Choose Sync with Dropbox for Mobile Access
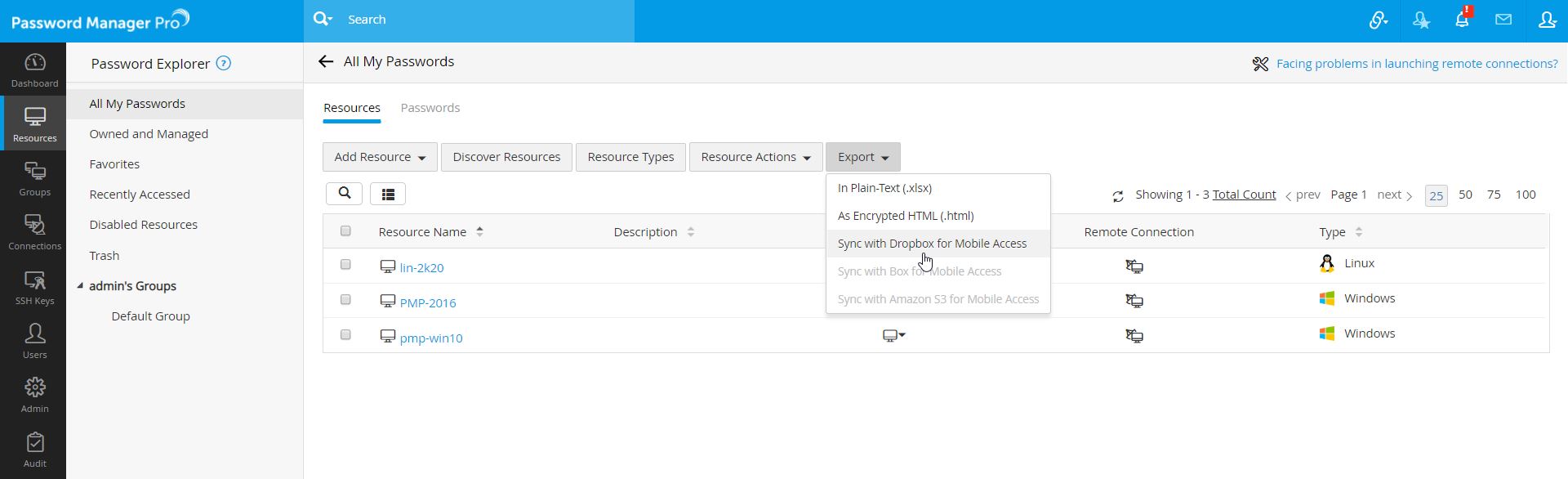 [932, 244]
